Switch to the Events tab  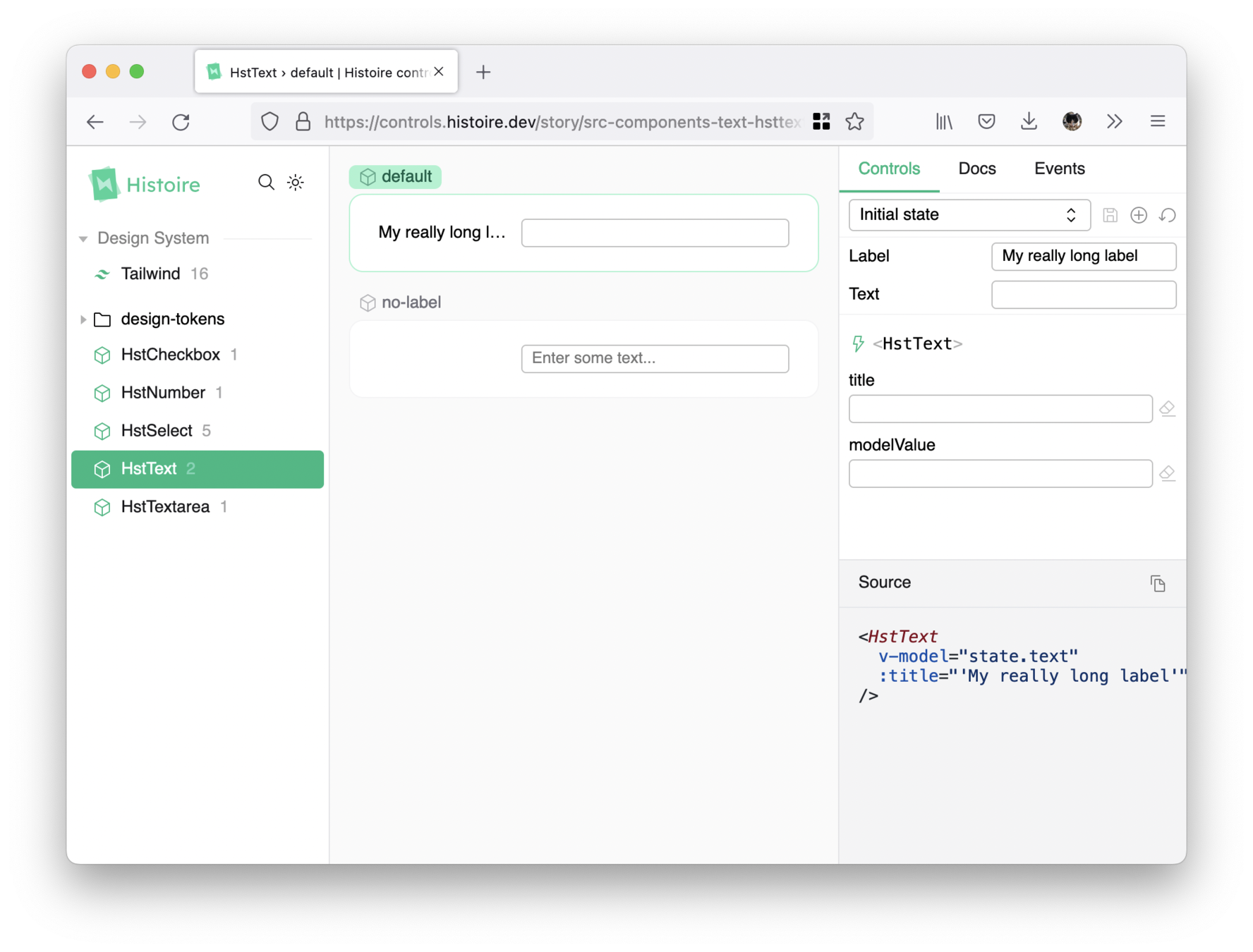point(1059,169)
